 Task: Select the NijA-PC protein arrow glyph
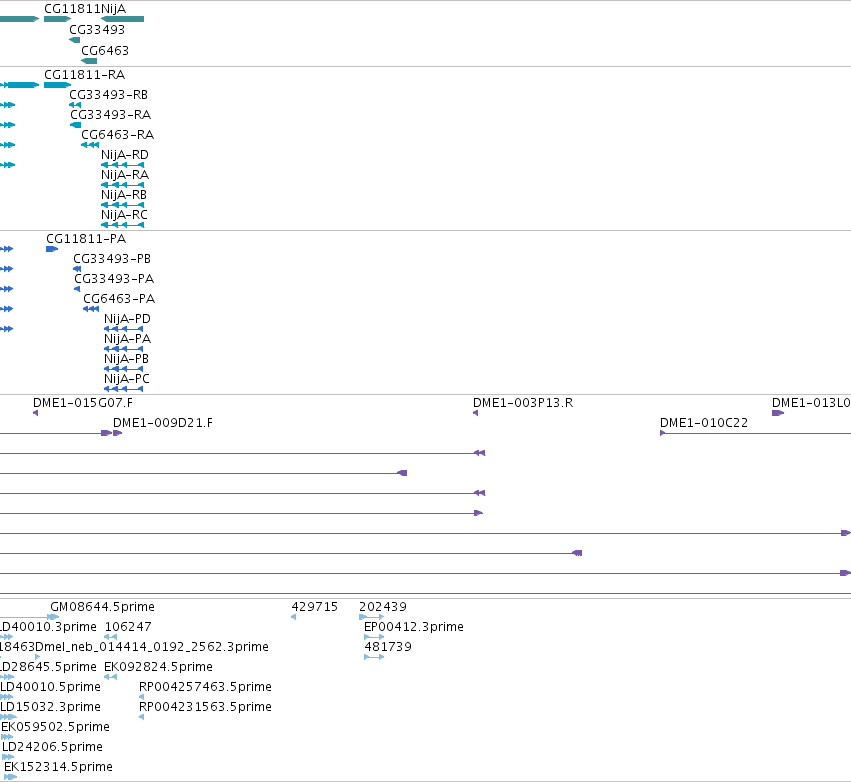123,389
